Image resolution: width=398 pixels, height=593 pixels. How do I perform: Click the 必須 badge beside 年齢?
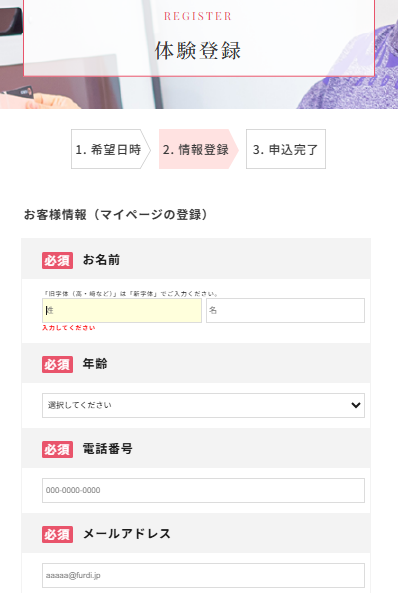(58, 365)
